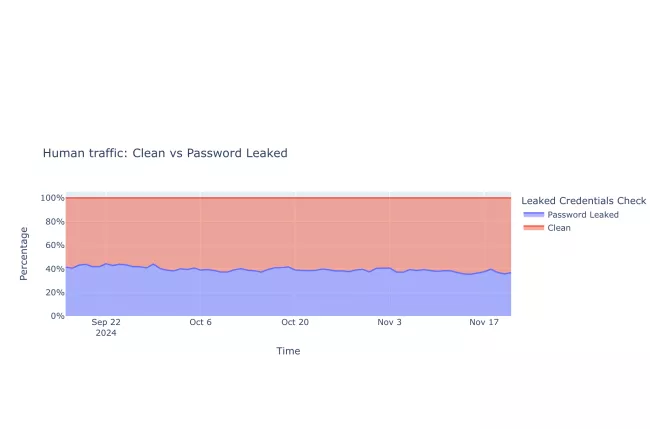Click the 0% y-axis tick label
Screen dimensions: 650x429
pyautogui.click(x=57, y=316)
